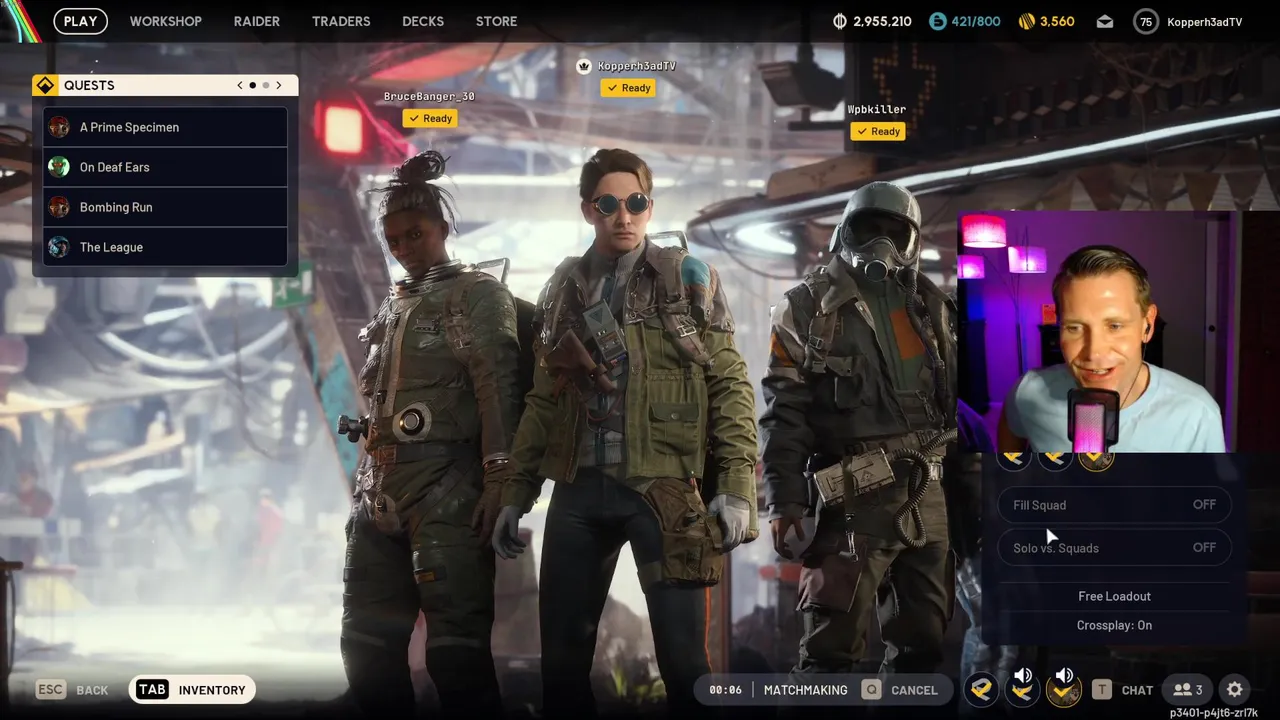Click the T key chat icon
The width and height of the screenshot is (1280, 720).
1101,689
